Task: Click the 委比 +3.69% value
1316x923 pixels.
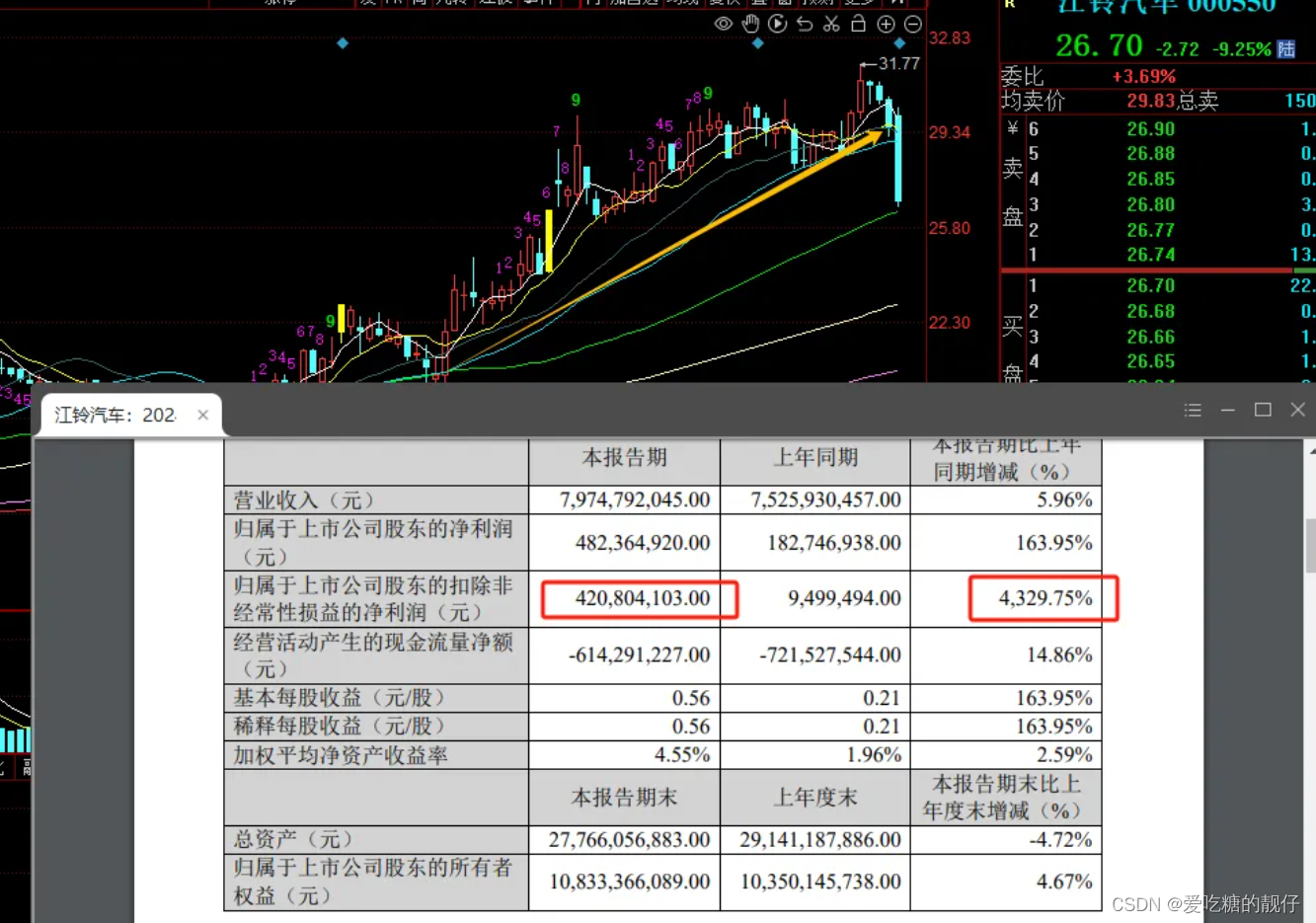Action: point(1144,77)
